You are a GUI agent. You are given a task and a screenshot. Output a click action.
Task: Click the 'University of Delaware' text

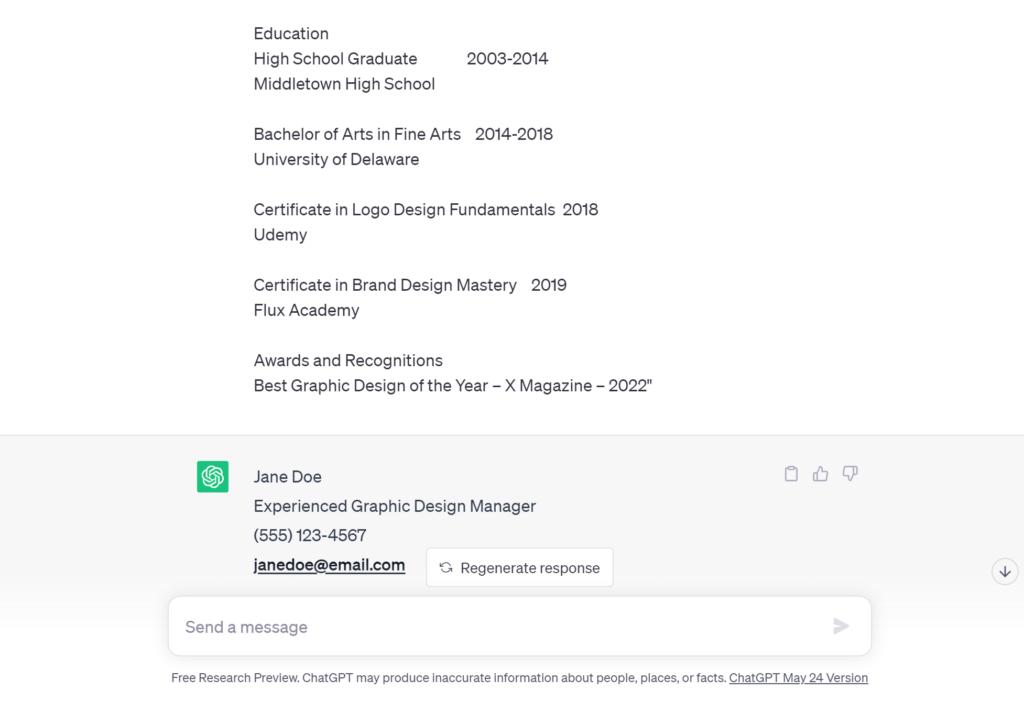point(336,159)
